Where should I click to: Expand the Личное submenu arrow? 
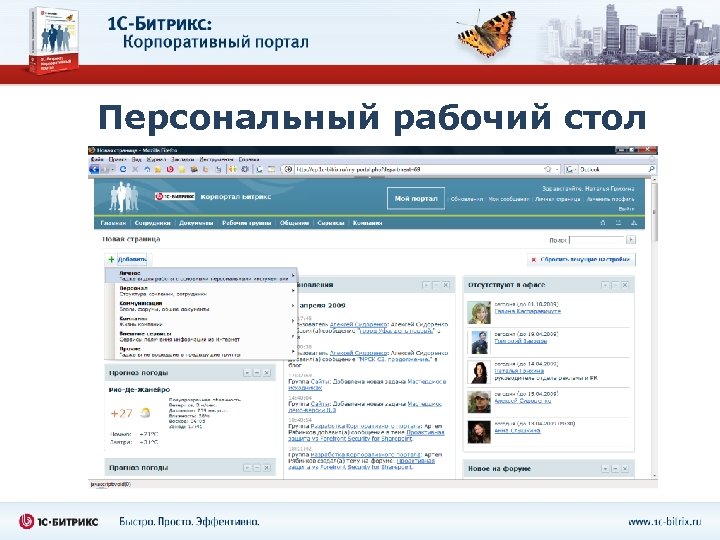point(292,276)
